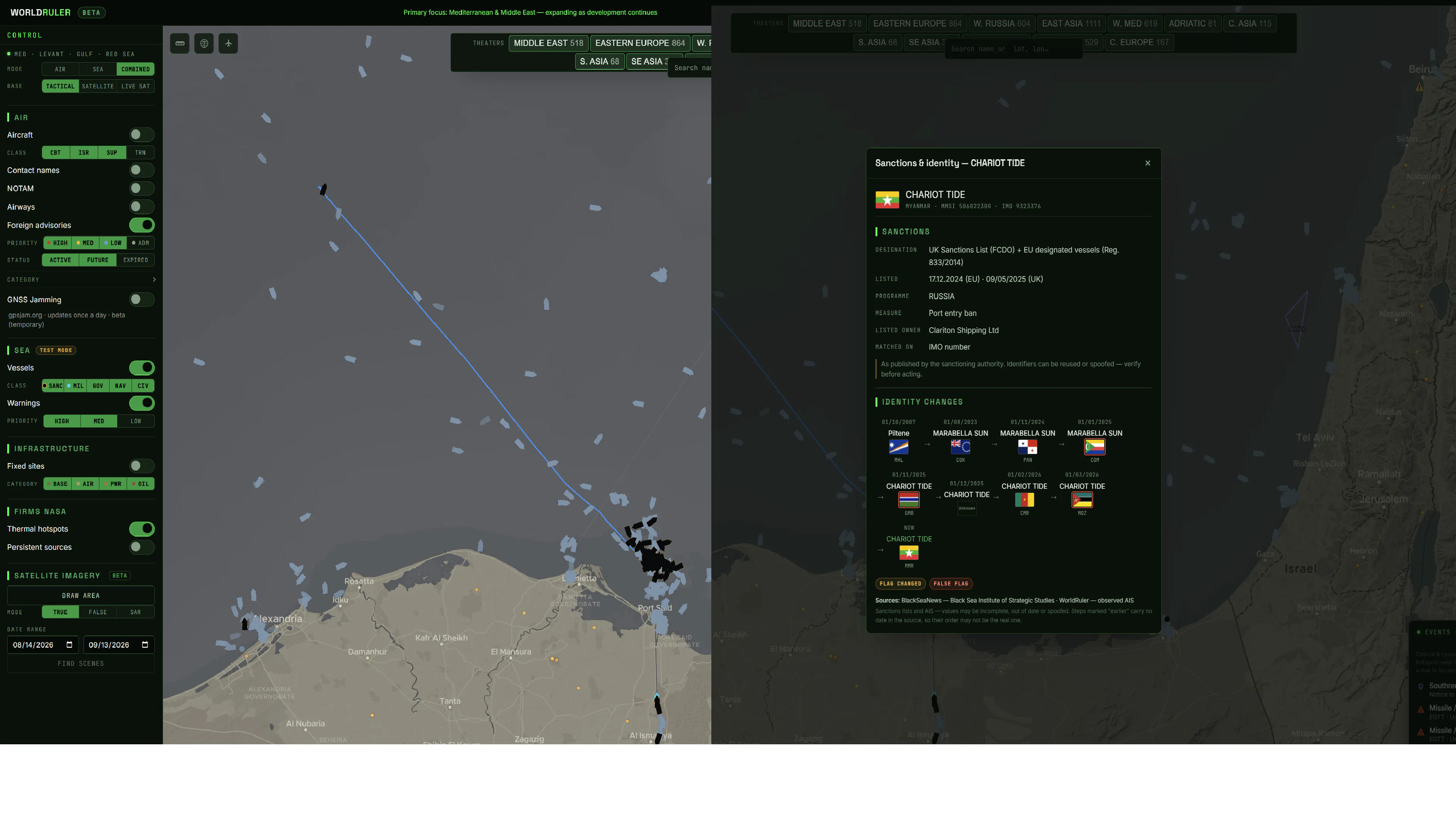Select the black vessel marker near Alexandria
This screenshot has width=1456, height=819.
[245, 624]
